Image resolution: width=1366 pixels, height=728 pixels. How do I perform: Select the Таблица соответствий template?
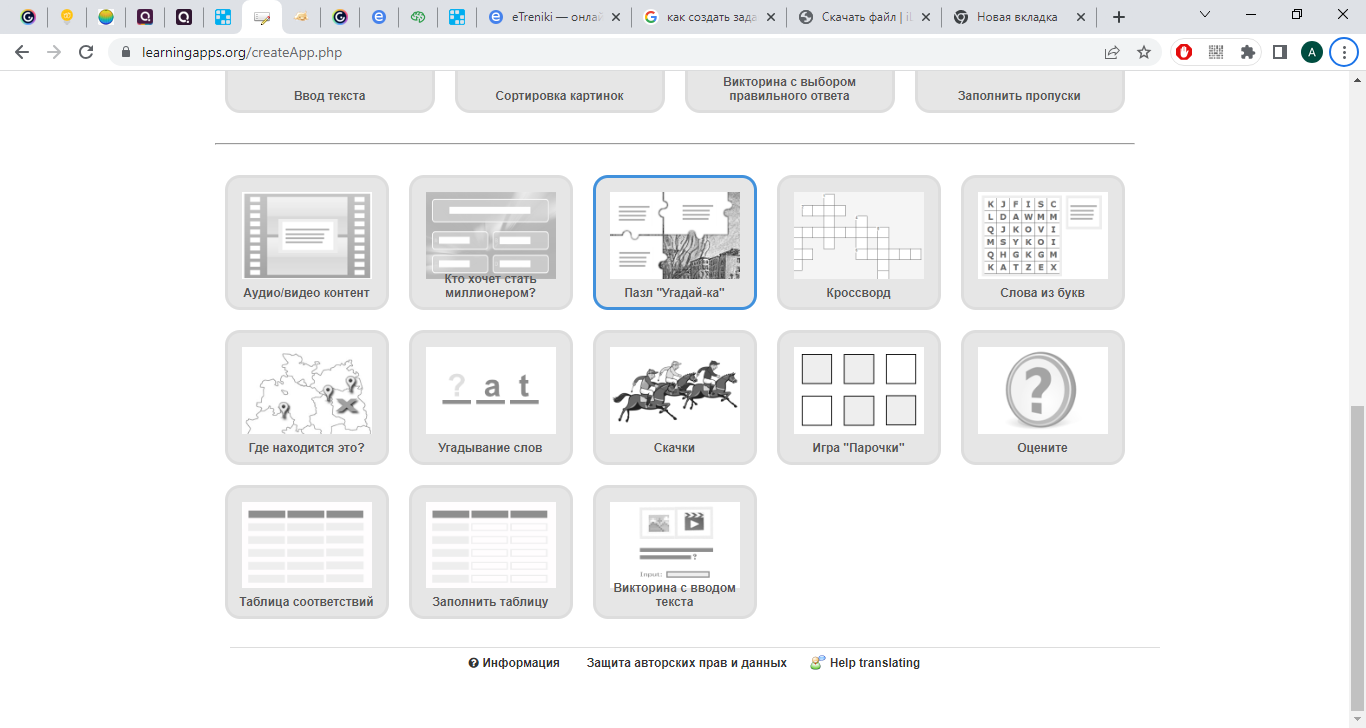(306, 552)
